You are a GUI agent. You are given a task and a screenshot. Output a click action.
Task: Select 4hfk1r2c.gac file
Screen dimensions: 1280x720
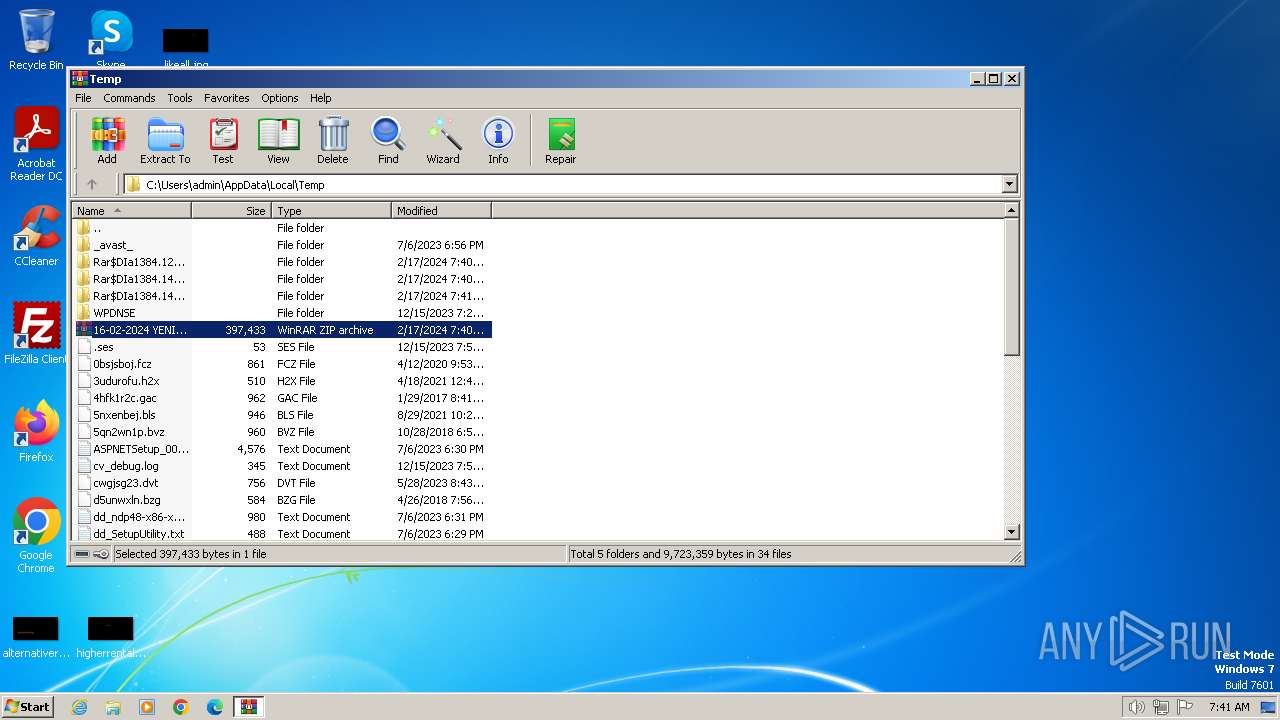tap(282, 398)
